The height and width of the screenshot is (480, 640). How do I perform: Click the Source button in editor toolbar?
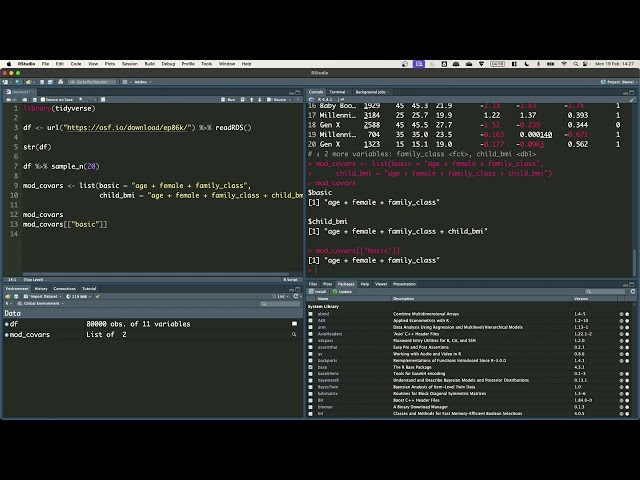pyautogui.click(x=277, y=100)
